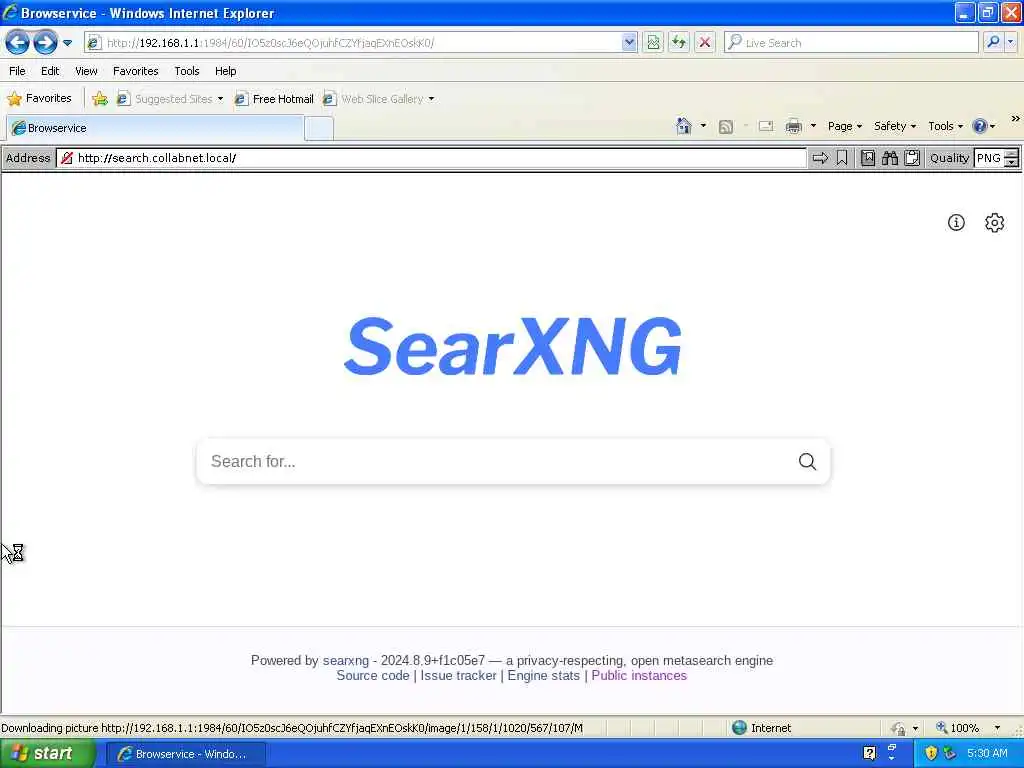The image size is (1024, 768).
Task: Open SearXNG preferences gear icon
Action: point(994,223)
